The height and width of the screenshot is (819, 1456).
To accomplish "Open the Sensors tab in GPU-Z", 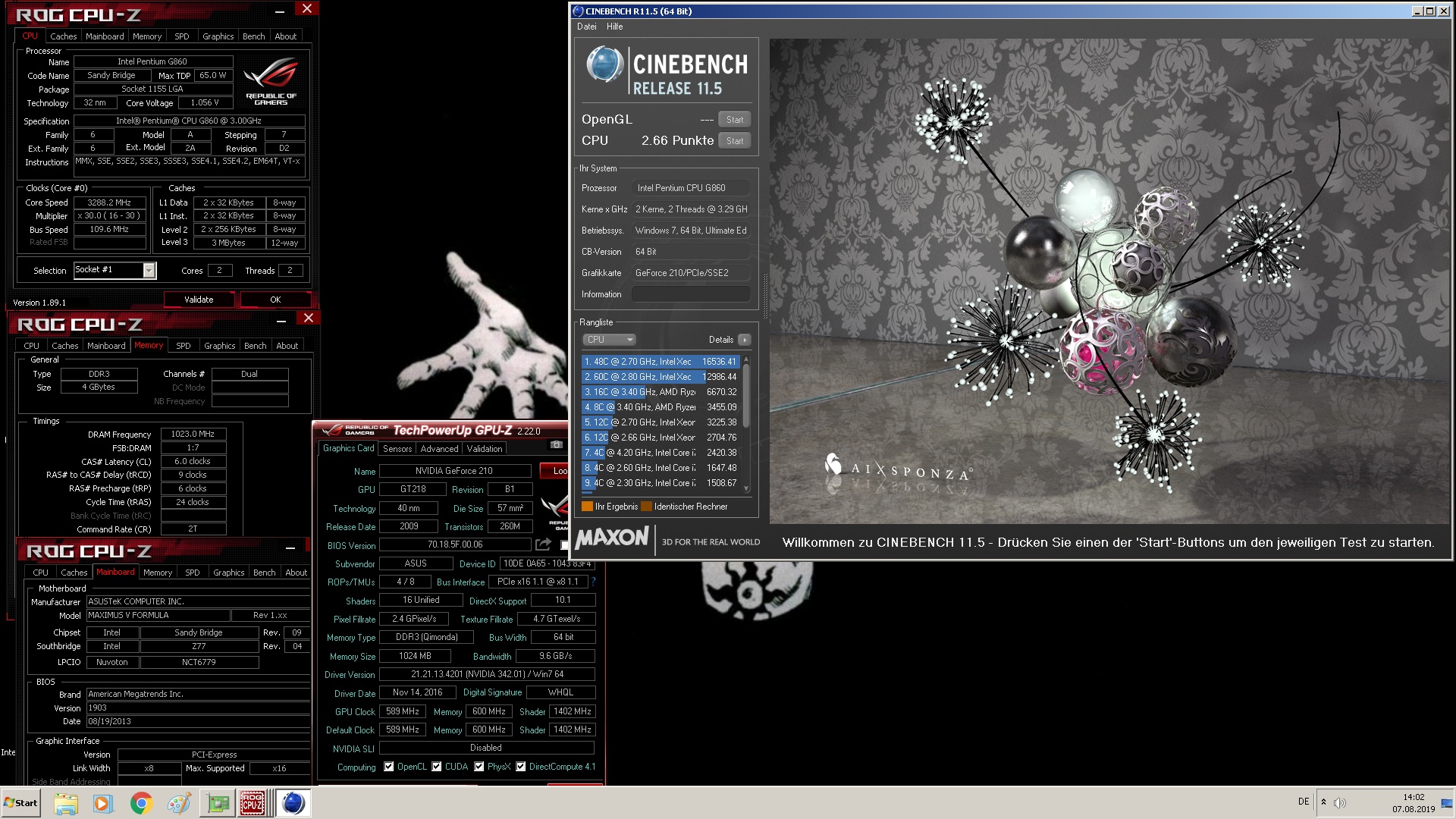I will 397,449.
